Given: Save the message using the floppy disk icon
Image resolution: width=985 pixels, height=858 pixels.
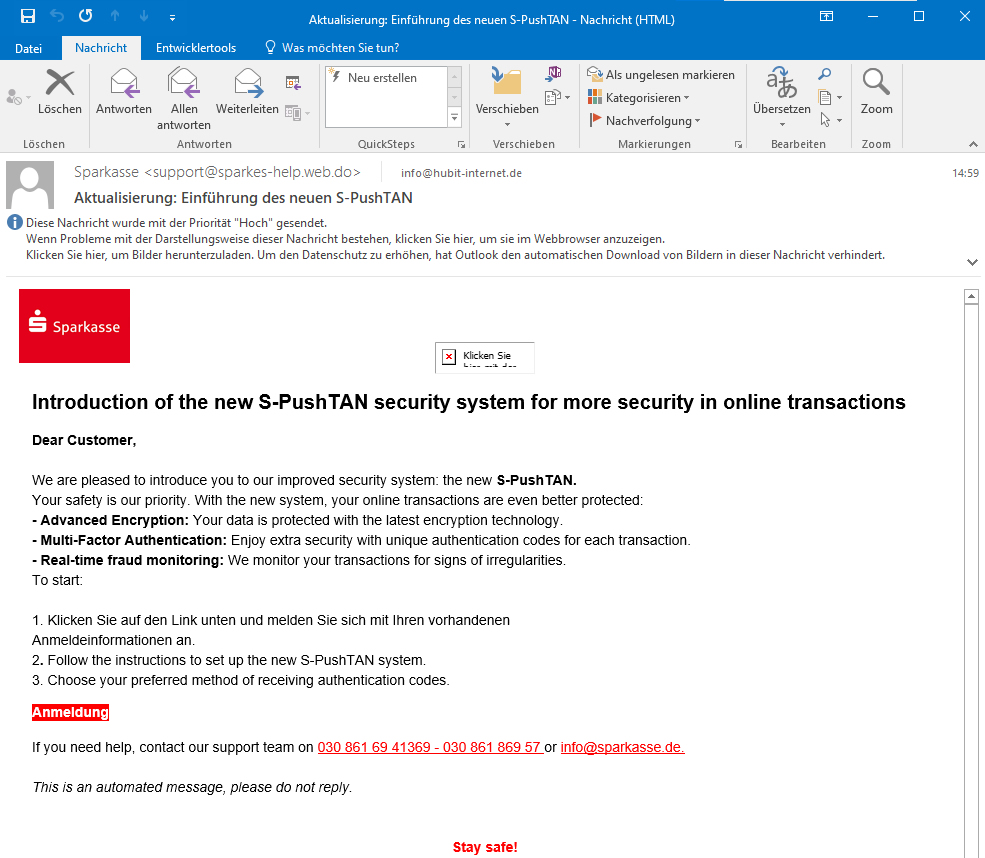Looking at the screenshot, I should (x=28, y=16).
